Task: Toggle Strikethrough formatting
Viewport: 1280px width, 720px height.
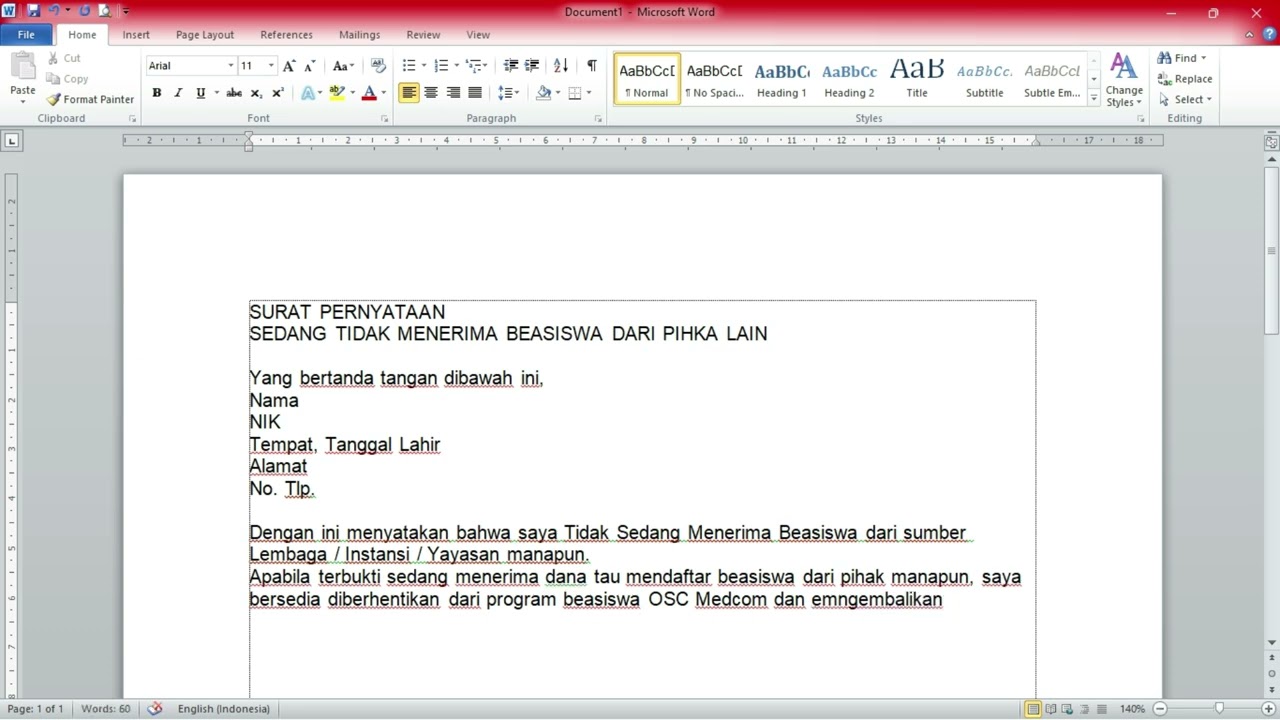Action: 234,93
